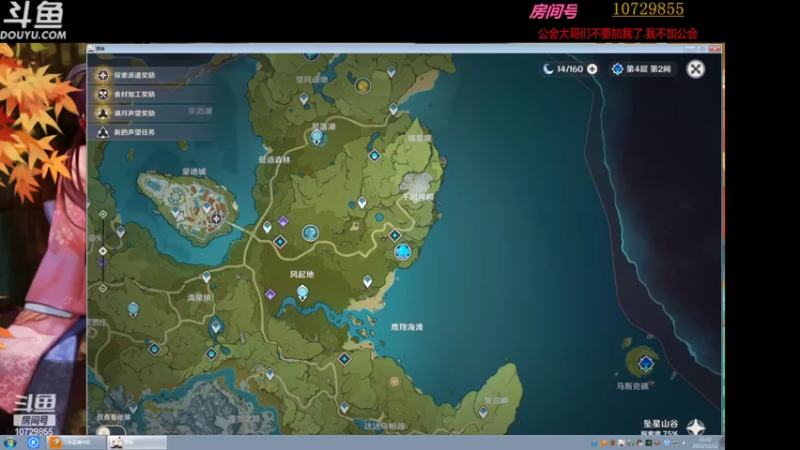Open the domain marker left of the globe marker
Image resolution: width=800 pixels, height=450 pixels.
[x=280, y=241]
